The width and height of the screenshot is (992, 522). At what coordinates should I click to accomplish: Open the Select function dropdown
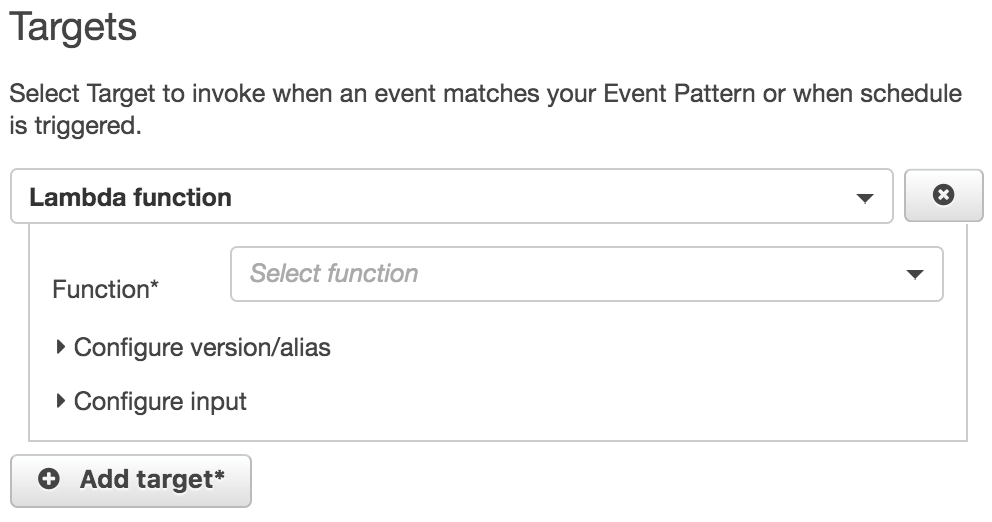pyautogui.click(x=586, y=274)
